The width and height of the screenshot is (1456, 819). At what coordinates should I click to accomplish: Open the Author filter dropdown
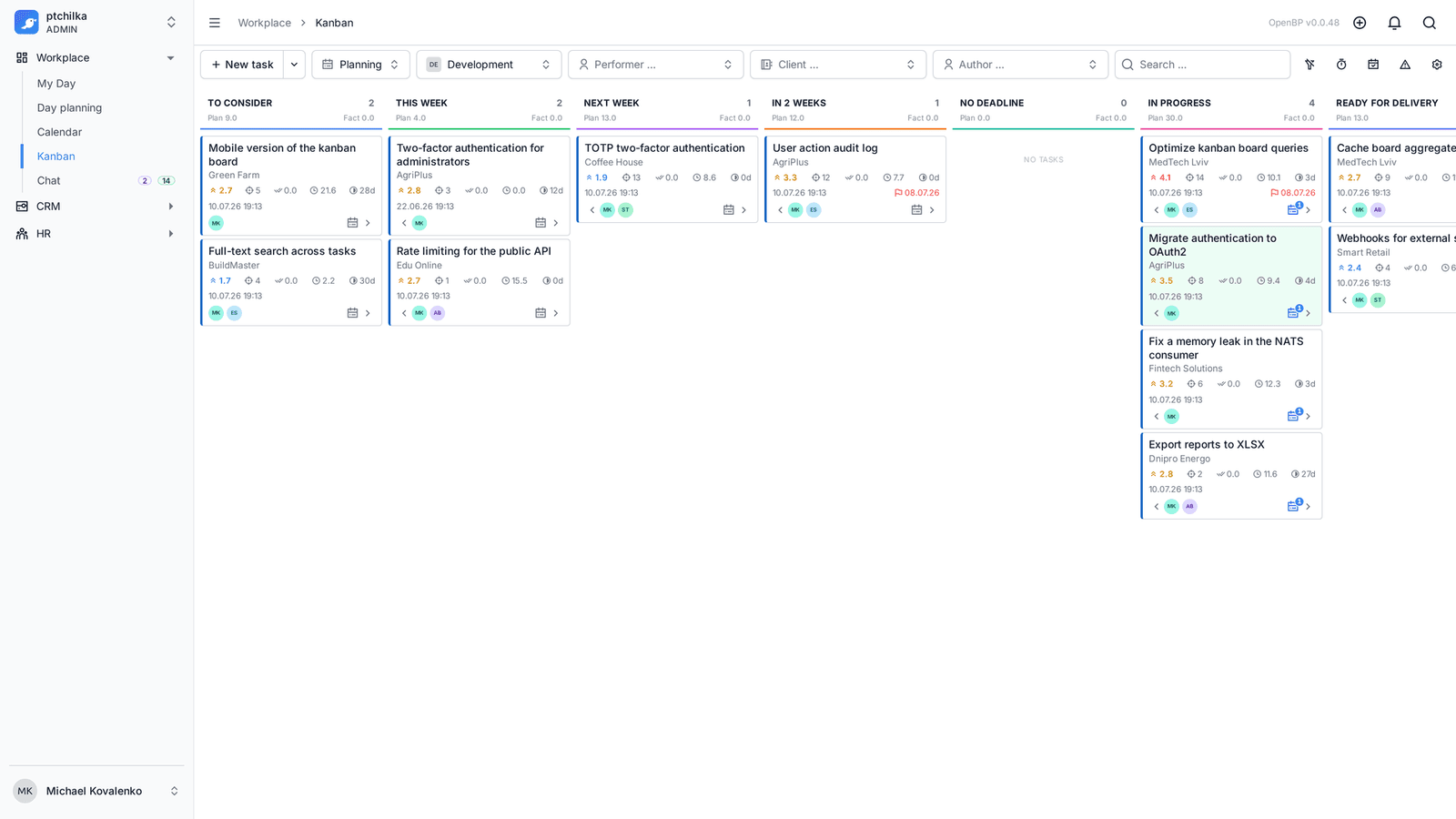[x=1020, y=65]
